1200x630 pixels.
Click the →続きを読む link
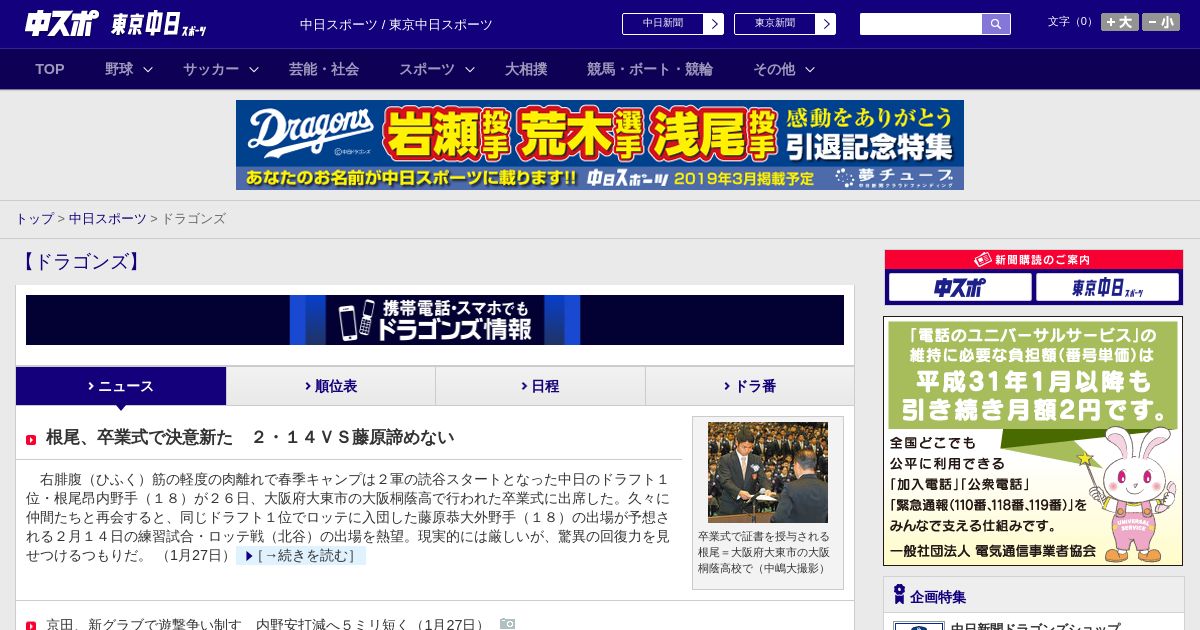pyautogui.click(x=301, y=555)
